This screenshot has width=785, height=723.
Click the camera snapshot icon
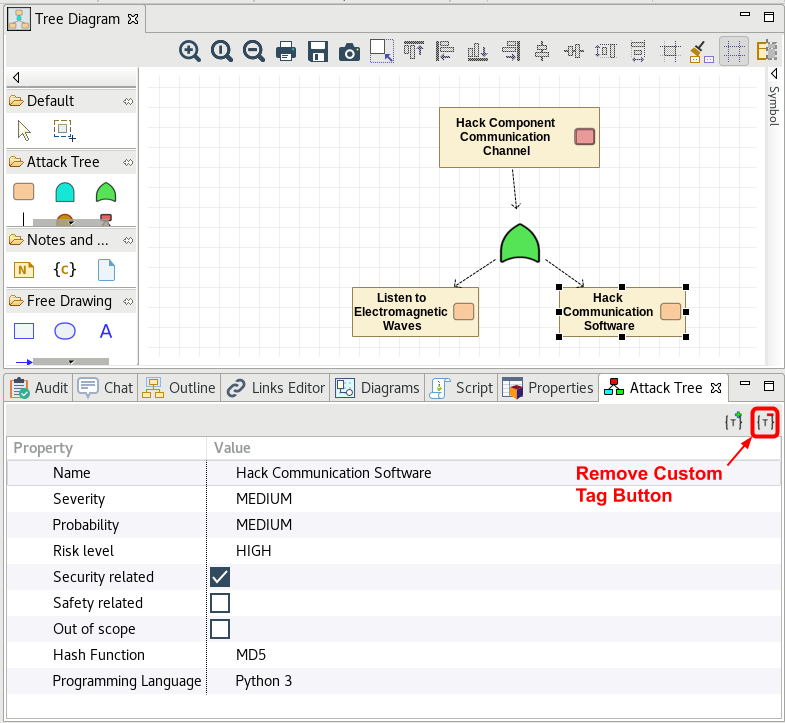pos(349,51)
